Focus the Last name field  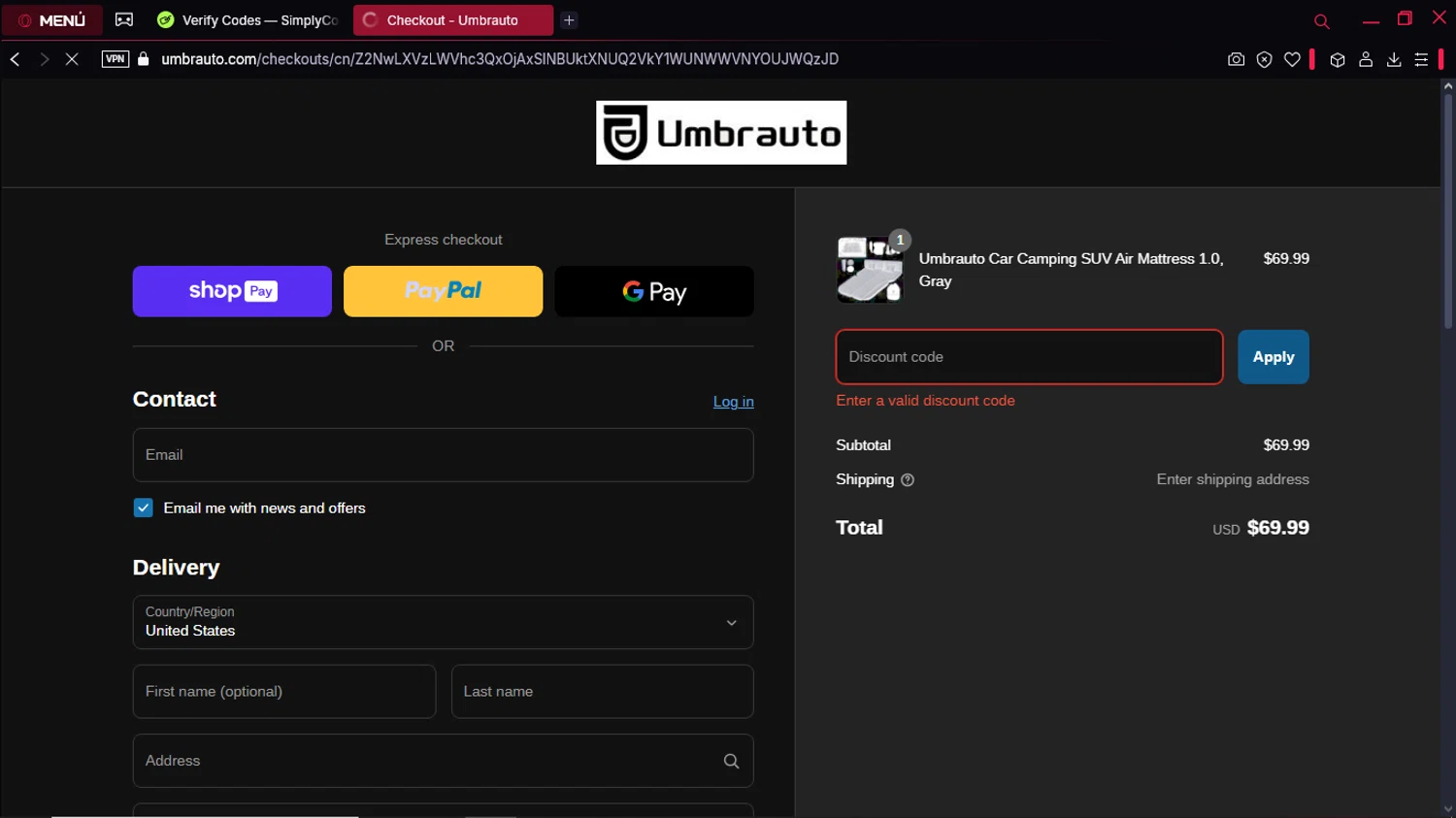pyautogui.click(x=603, y=692)
